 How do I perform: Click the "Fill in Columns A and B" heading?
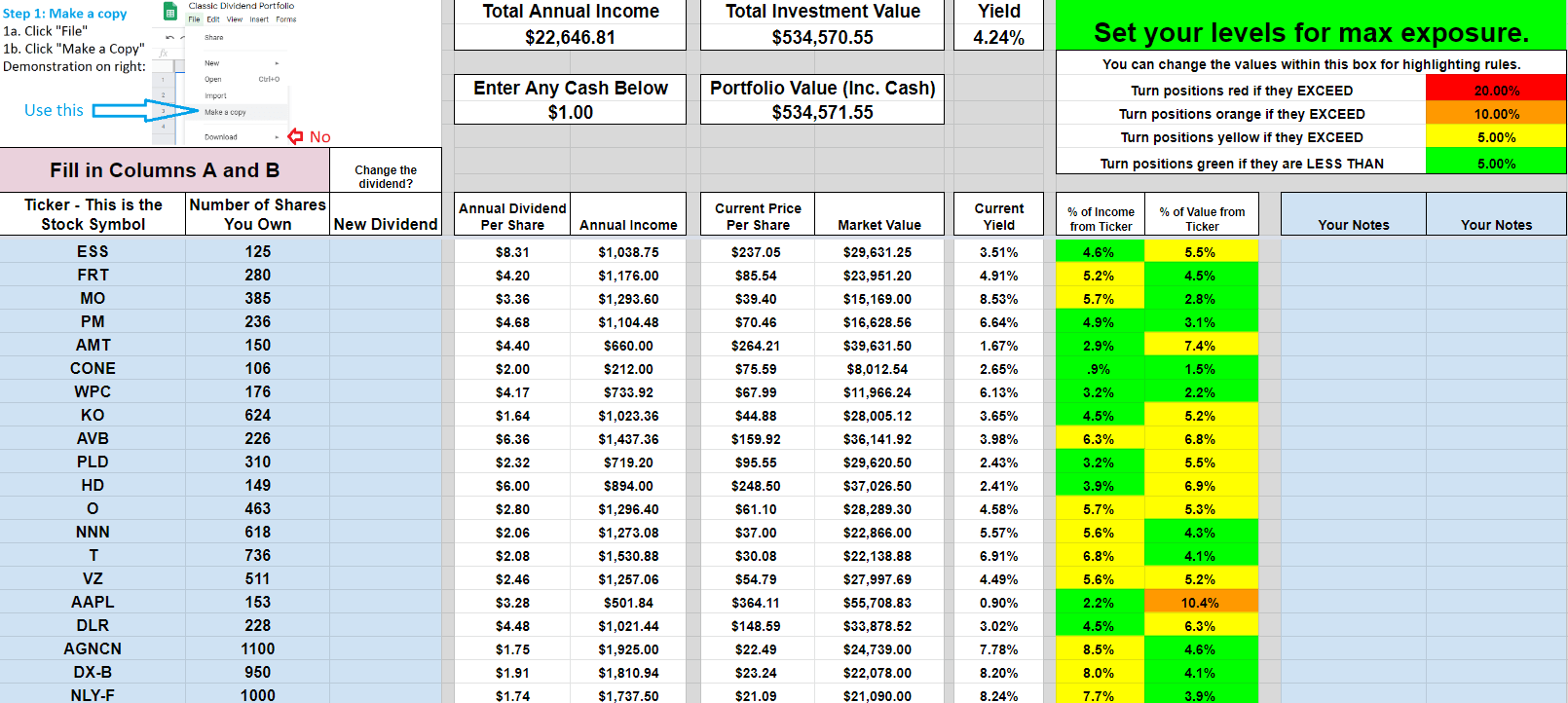click(x=165, y=170)
